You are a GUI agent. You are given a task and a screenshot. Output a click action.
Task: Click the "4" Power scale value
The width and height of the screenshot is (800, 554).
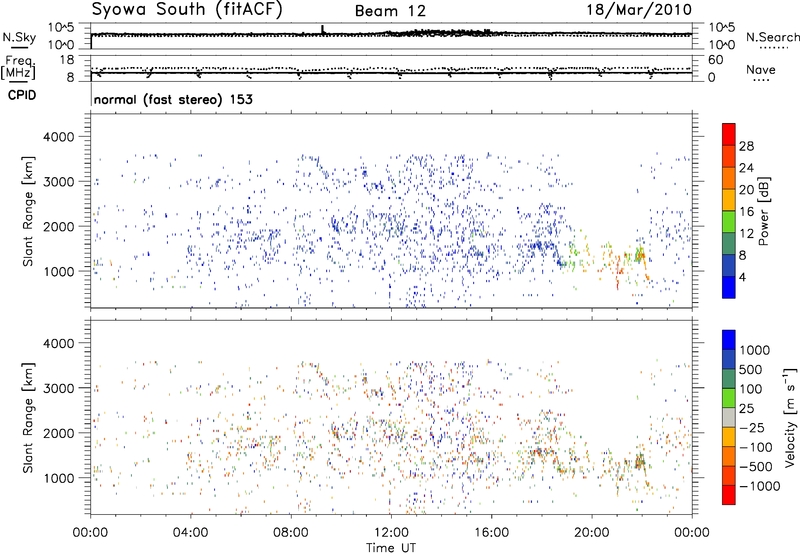click(x=742, y=278)
